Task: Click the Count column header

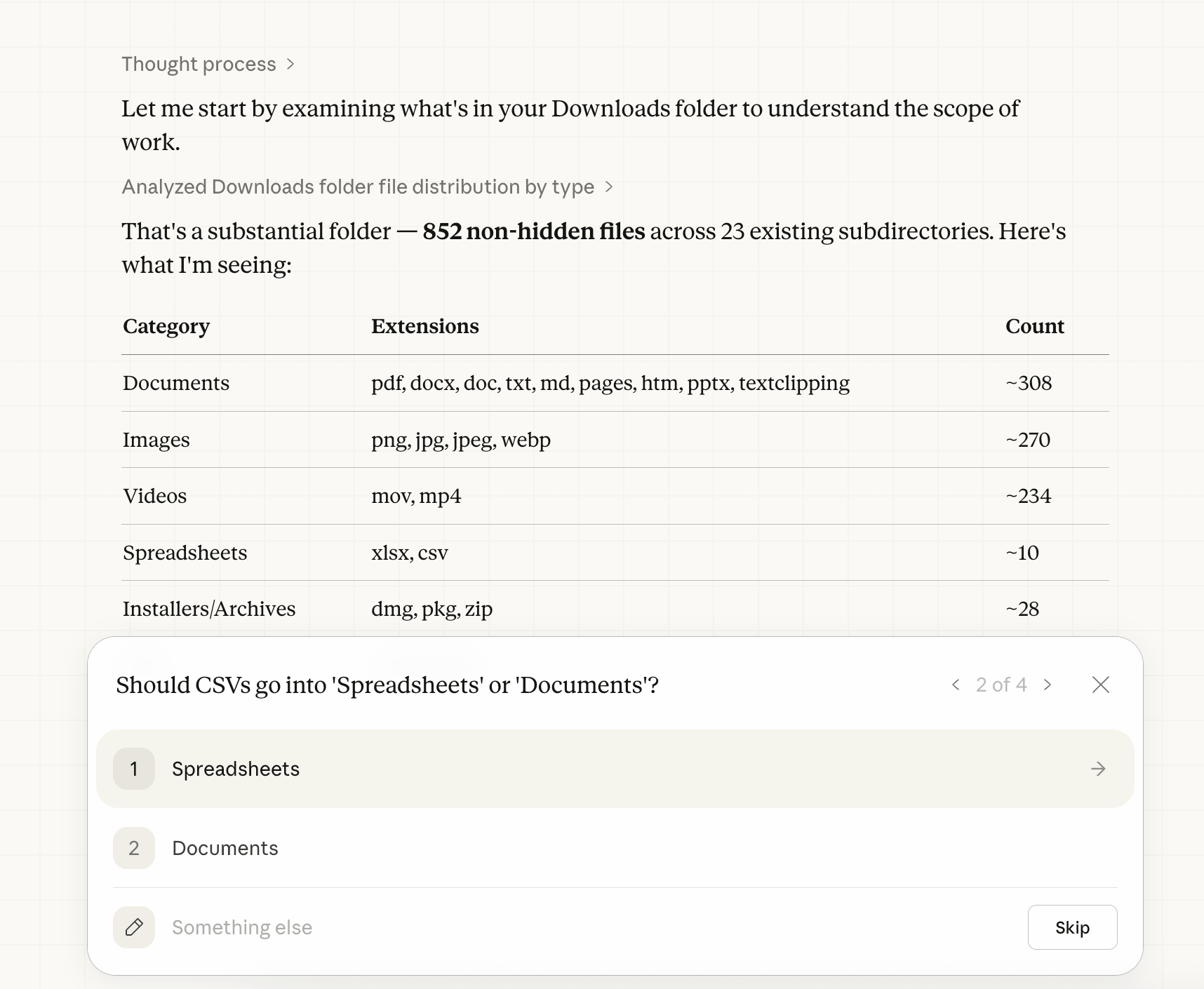Action: [1034, 326]
